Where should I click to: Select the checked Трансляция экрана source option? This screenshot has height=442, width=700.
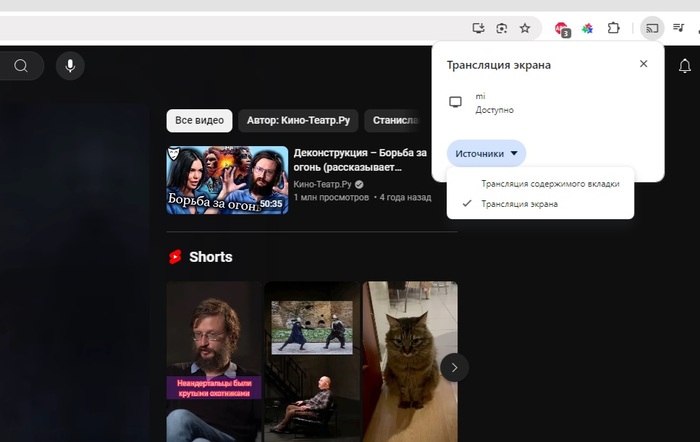pos(519,204)
